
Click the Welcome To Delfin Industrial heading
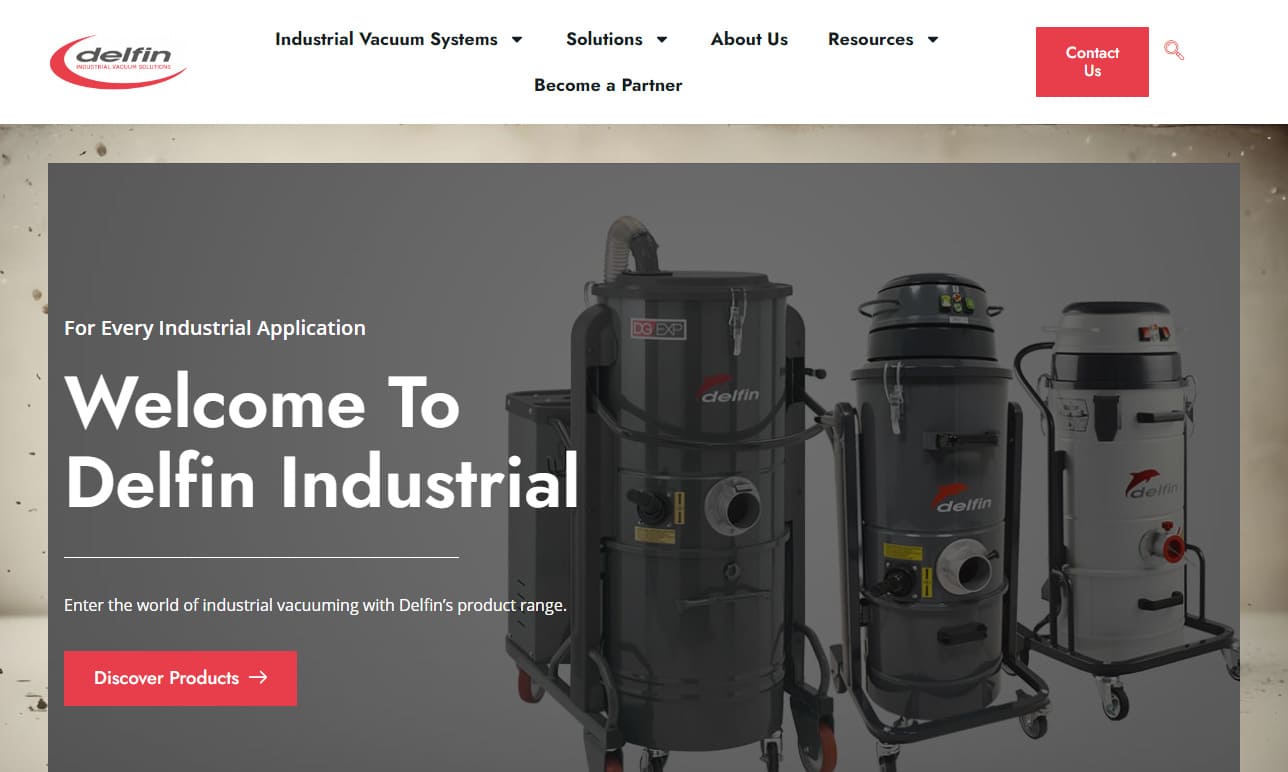[321, 442]
